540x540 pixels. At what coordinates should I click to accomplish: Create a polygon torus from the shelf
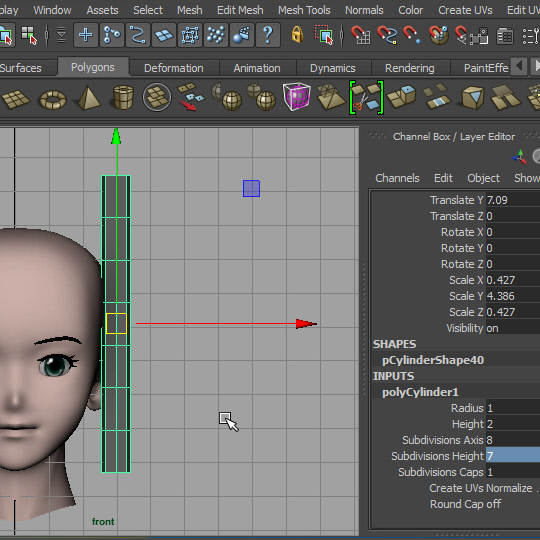click(53, 99)
